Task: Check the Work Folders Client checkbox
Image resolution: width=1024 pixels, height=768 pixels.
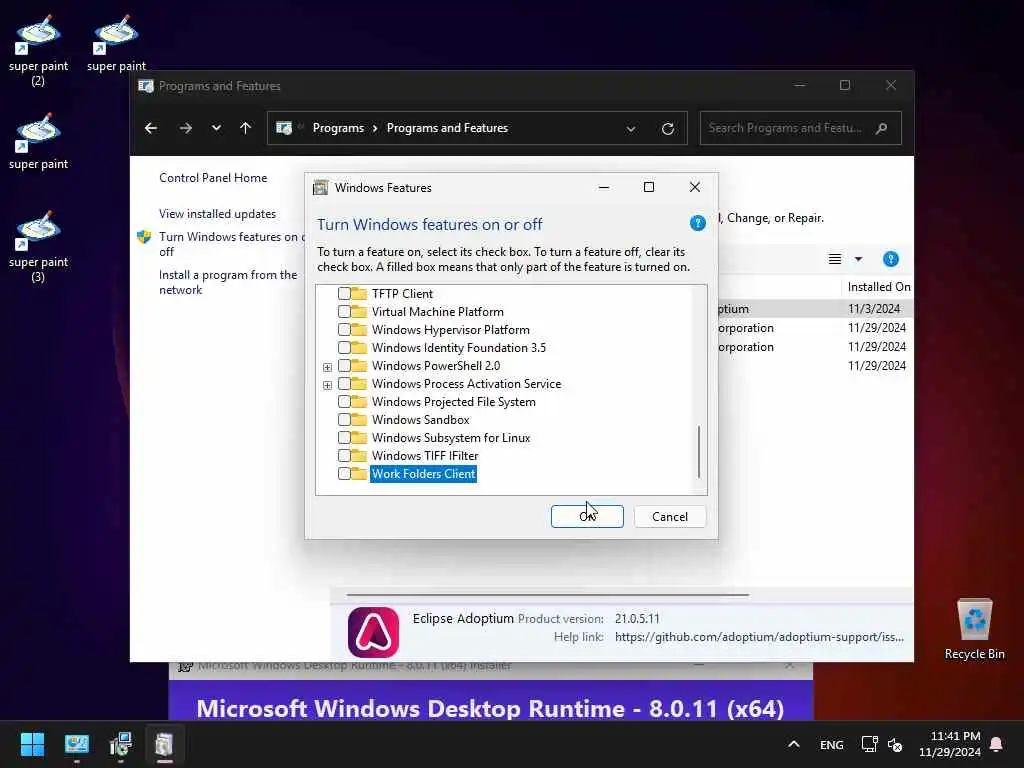Action: tap(344, 473)
